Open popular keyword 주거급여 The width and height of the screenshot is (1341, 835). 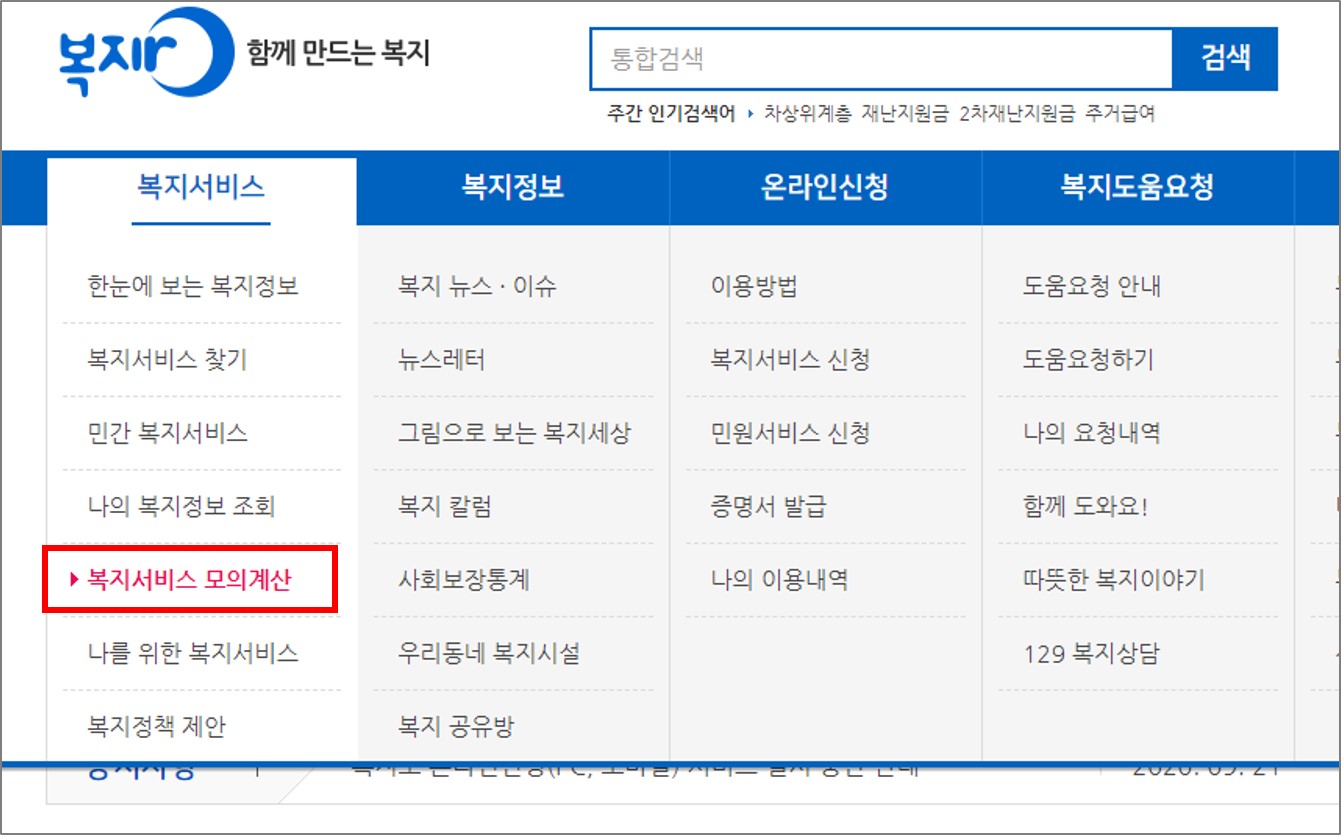pyautogui.click(x=1120, y=114)
